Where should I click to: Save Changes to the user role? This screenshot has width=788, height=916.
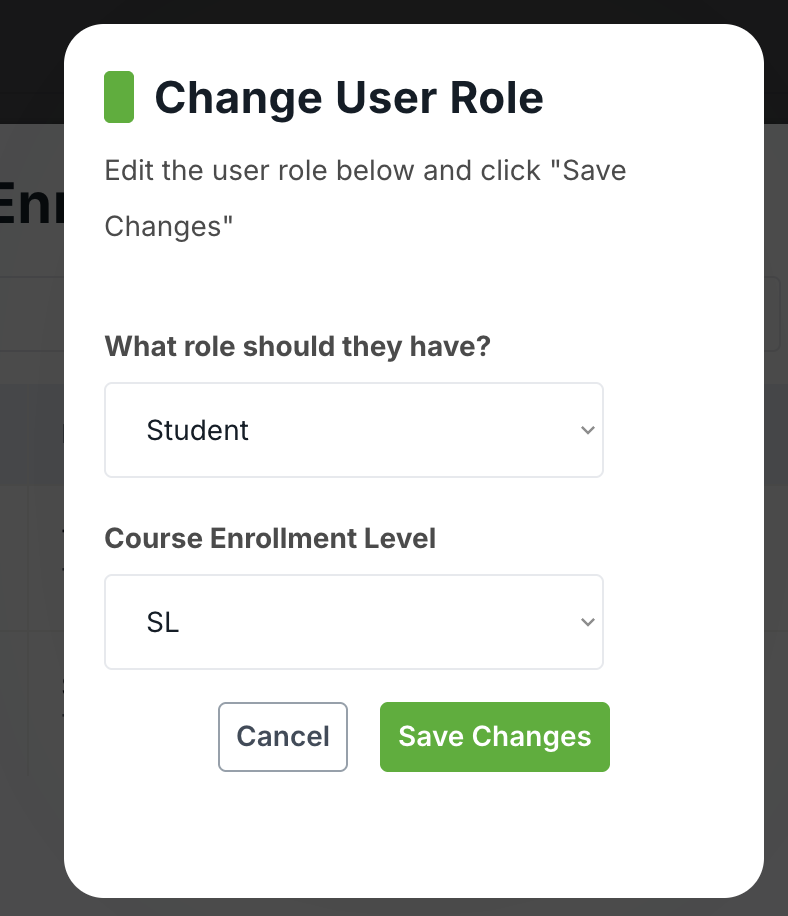click(494, 737)
